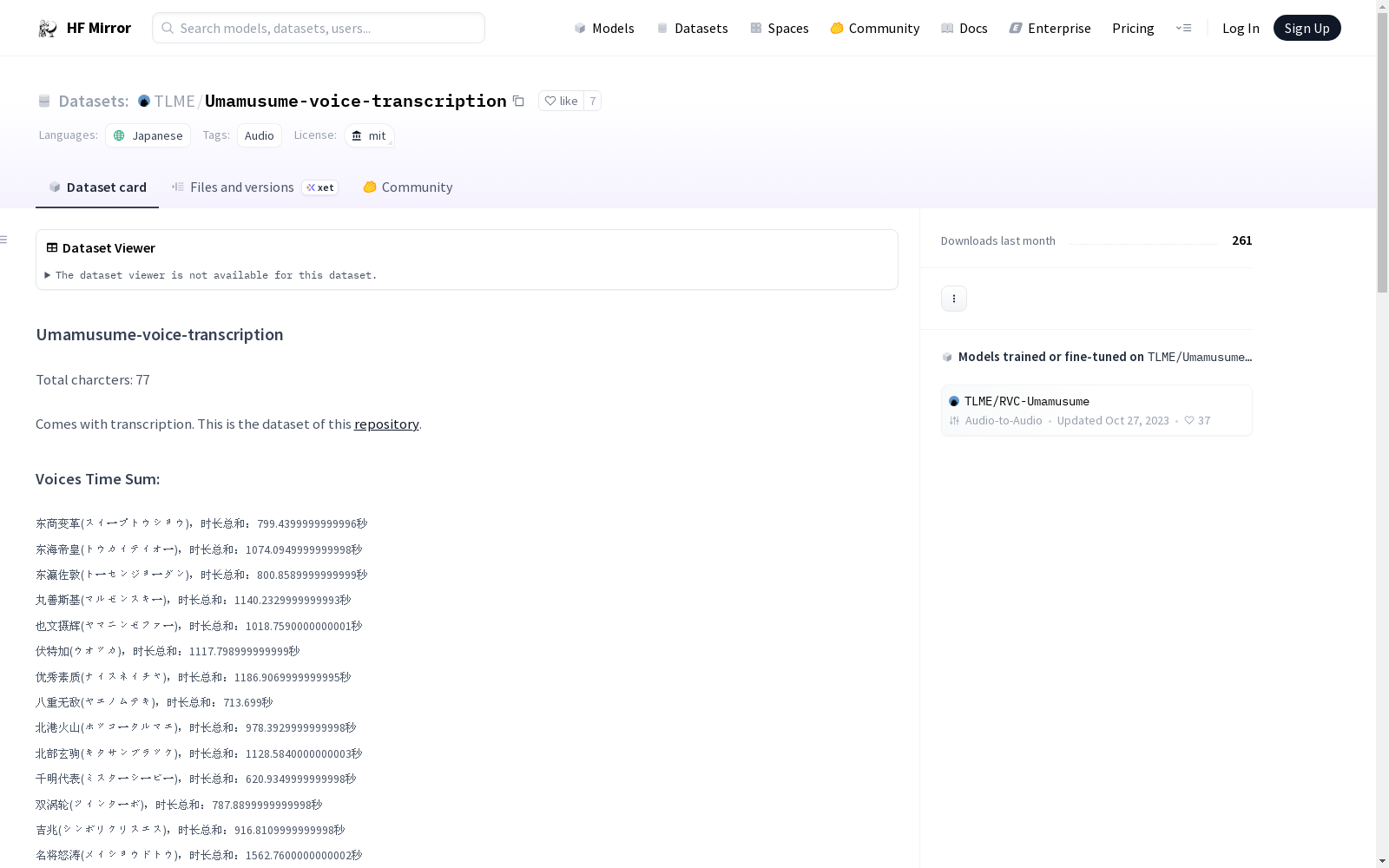Screen dimensions: 1389x868
Task: Click the Docs book icon
Action: point(947,29)
